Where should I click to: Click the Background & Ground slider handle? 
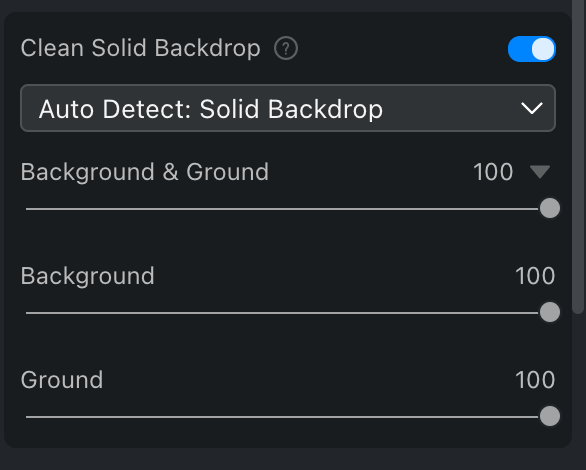point(550,208)
